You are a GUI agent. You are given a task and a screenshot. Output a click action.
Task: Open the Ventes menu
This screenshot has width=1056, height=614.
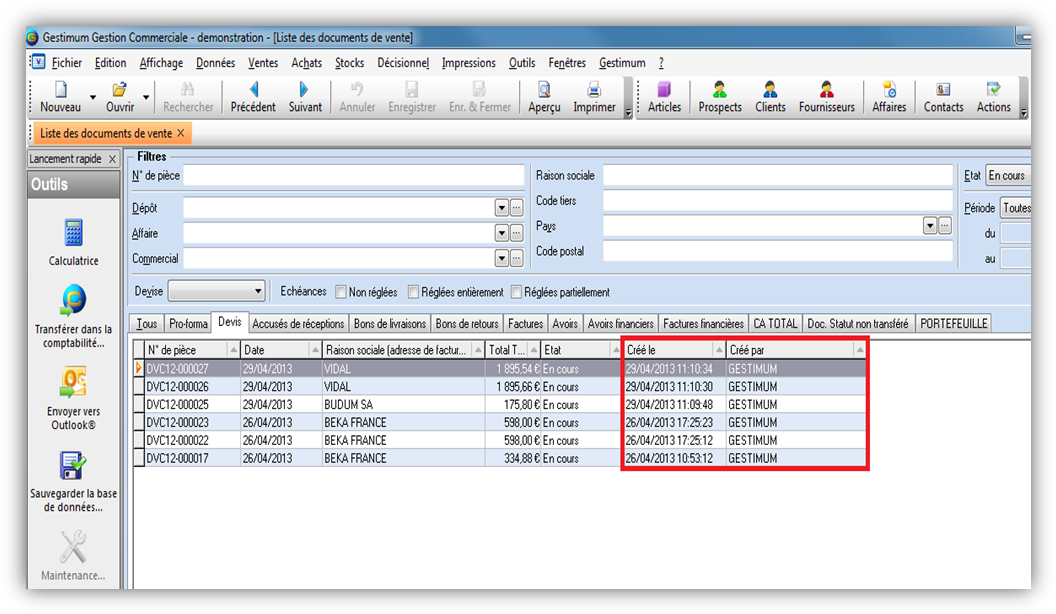pos(263,63)
